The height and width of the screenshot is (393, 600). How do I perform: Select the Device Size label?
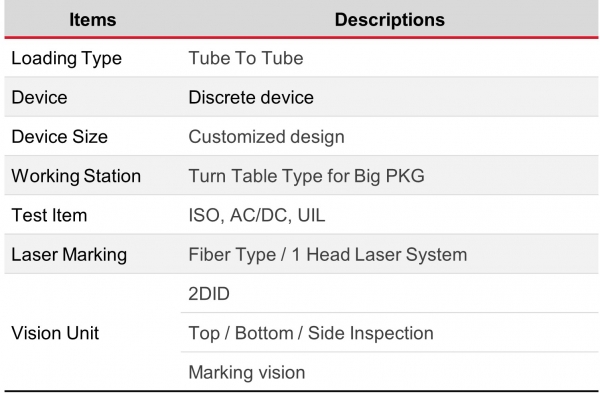click(x=60, y=137)
